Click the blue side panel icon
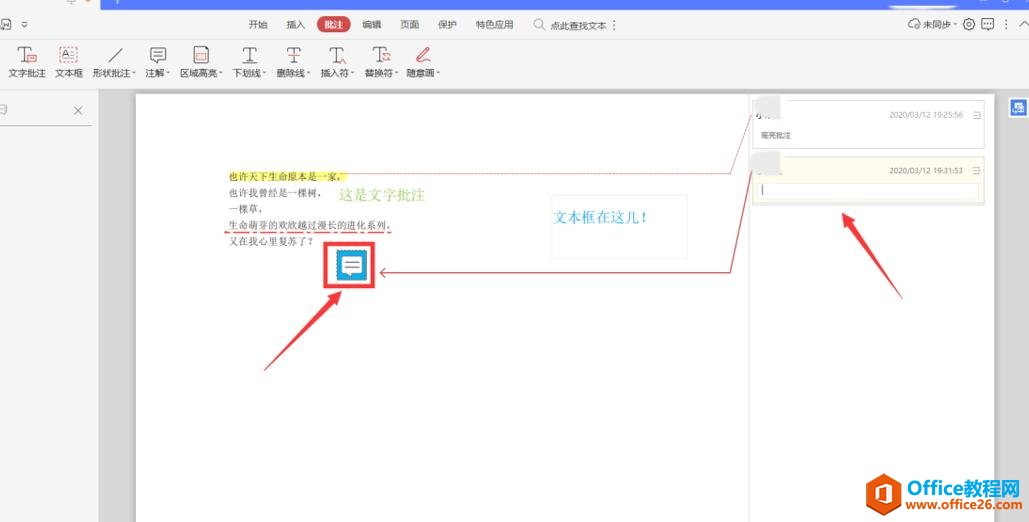 [1018, 108]
